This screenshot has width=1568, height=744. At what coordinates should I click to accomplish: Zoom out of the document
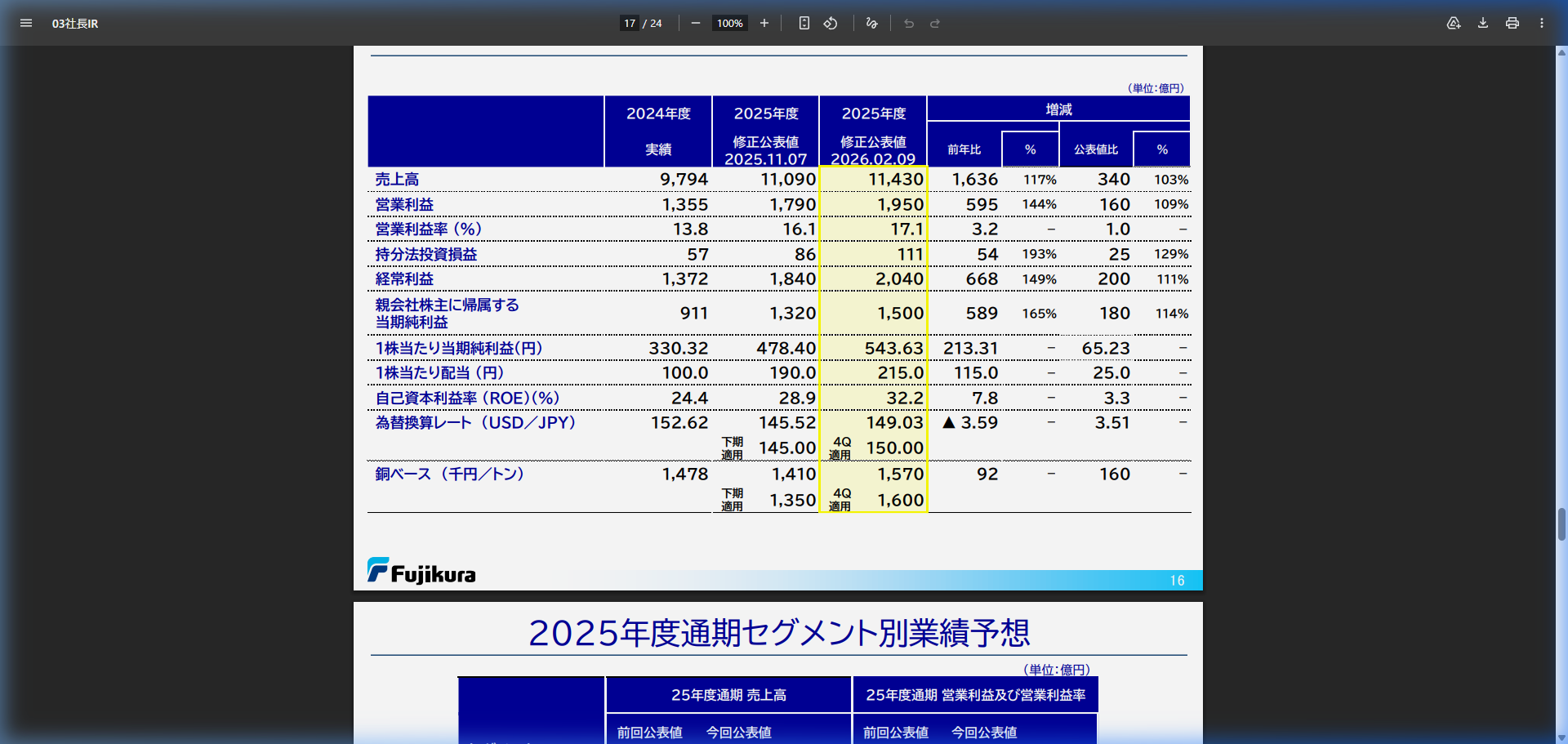coord(696,24)
